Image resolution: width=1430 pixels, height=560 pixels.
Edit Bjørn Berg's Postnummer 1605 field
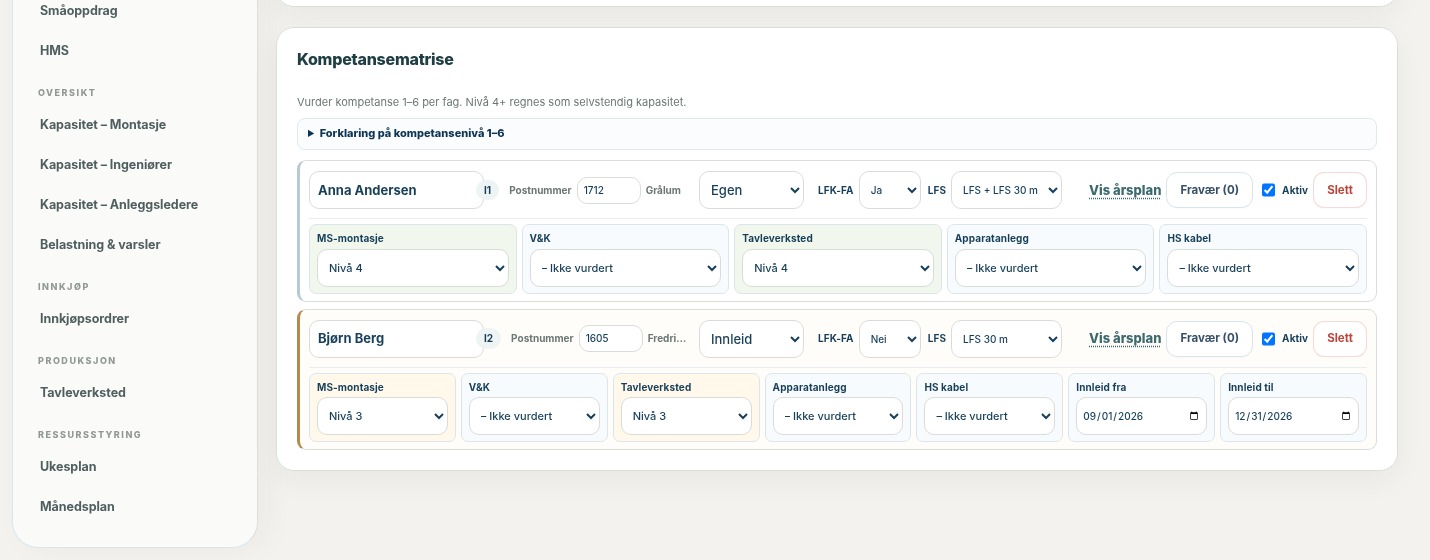[x=611, y=338]
